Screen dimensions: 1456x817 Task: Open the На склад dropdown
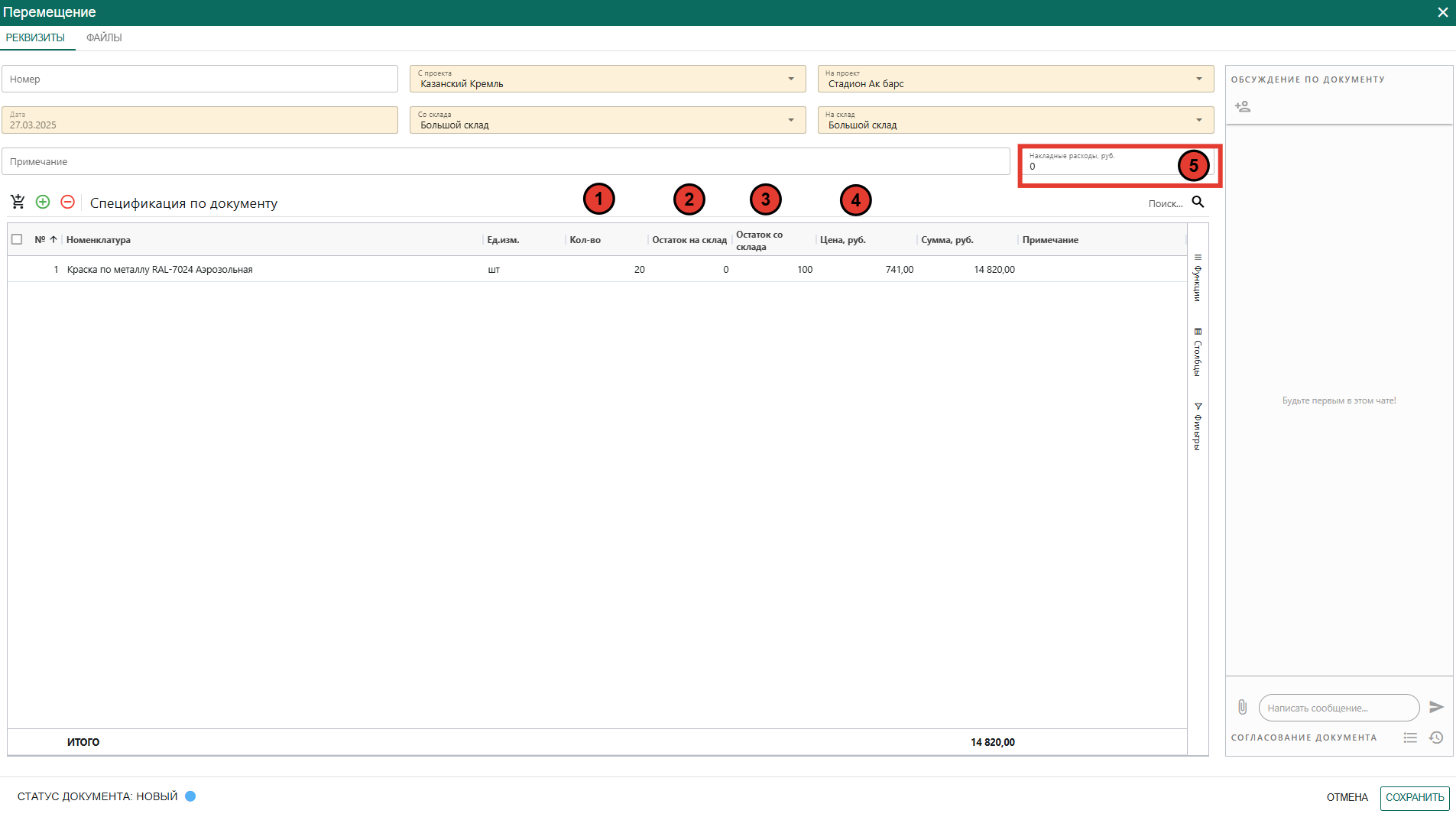1016,120
